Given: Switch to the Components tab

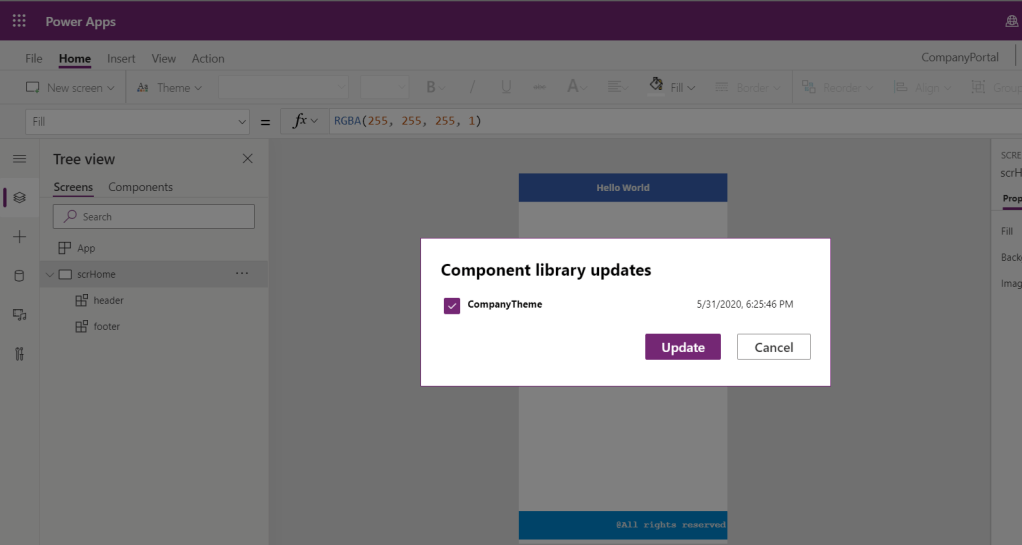Looking at the screenshot, I should point(140,187).
